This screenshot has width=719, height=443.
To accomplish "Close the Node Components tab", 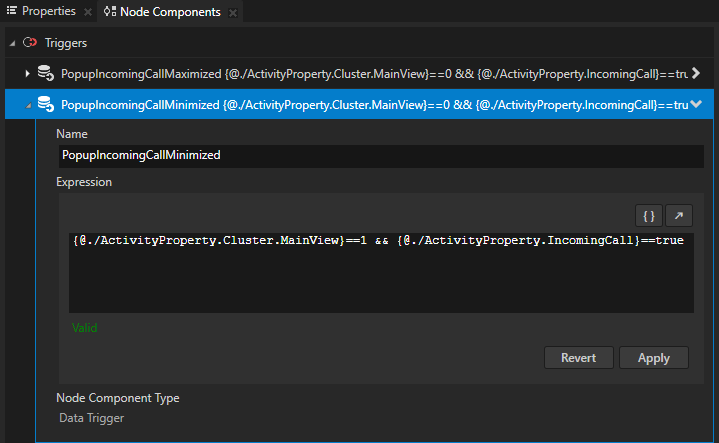I will coord(233,12).
